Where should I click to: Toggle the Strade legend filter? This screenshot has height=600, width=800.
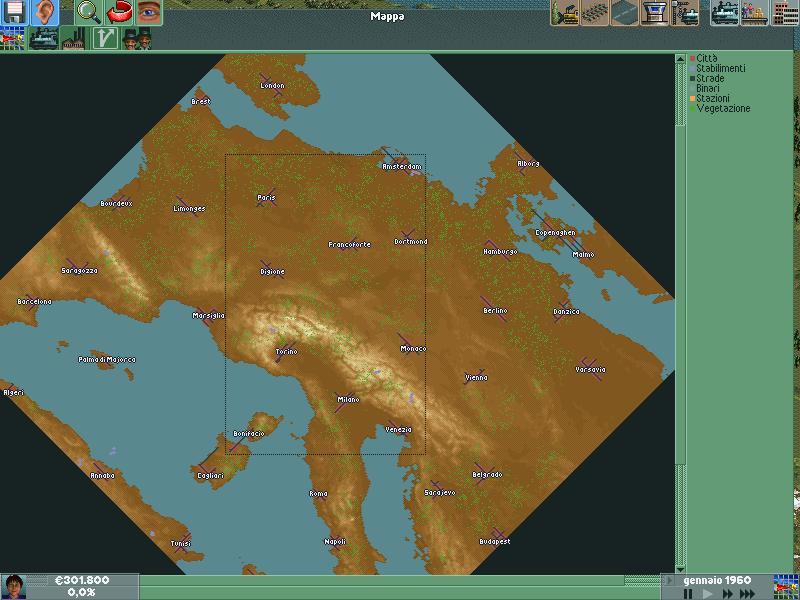point(707,79)
